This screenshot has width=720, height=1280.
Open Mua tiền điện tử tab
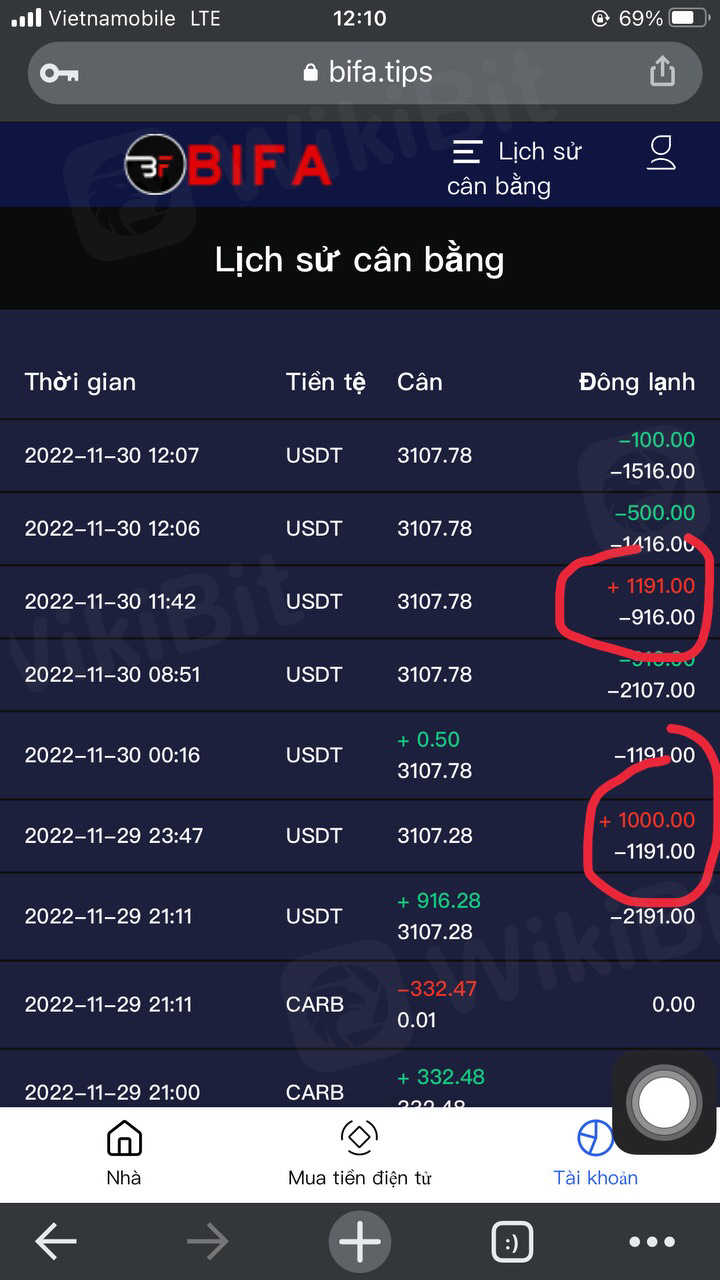[x=359, y=1153]
